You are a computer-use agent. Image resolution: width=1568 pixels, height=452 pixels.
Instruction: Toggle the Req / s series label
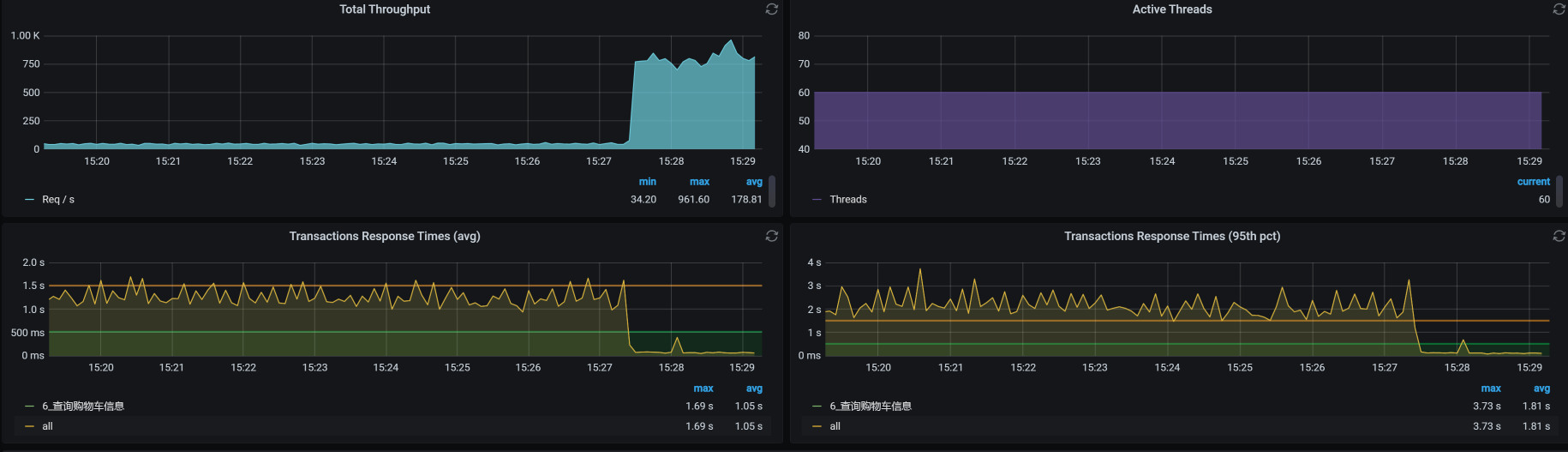pos(58,200)
